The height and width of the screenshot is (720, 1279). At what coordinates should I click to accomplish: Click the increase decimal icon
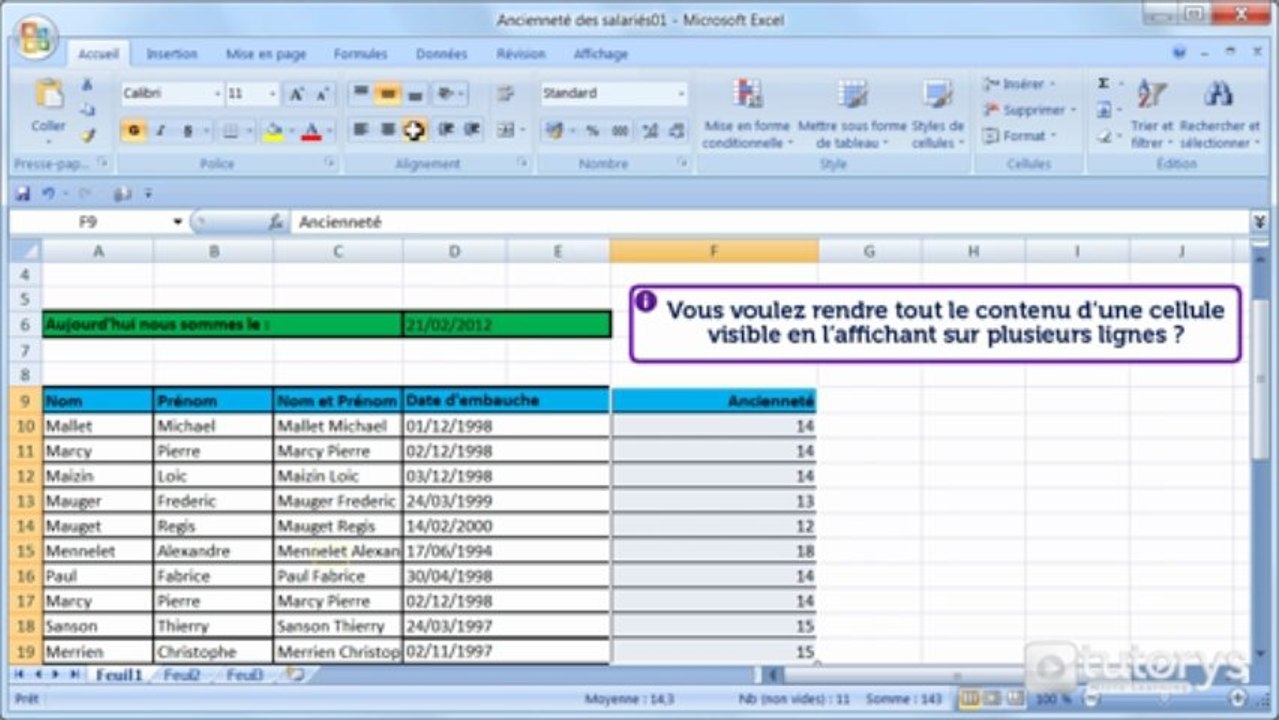point(651,131)
